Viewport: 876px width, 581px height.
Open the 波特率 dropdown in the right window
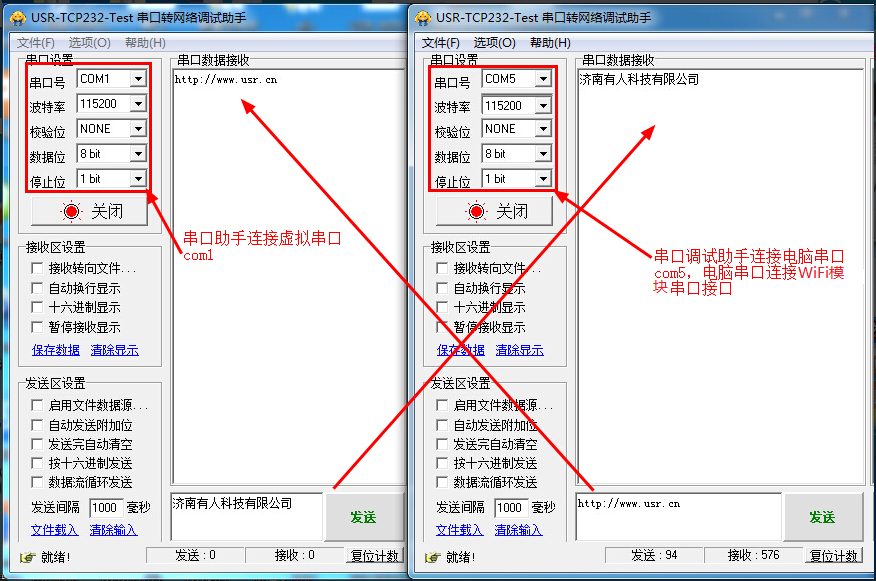pyautogui.click(x=541, y=104)
